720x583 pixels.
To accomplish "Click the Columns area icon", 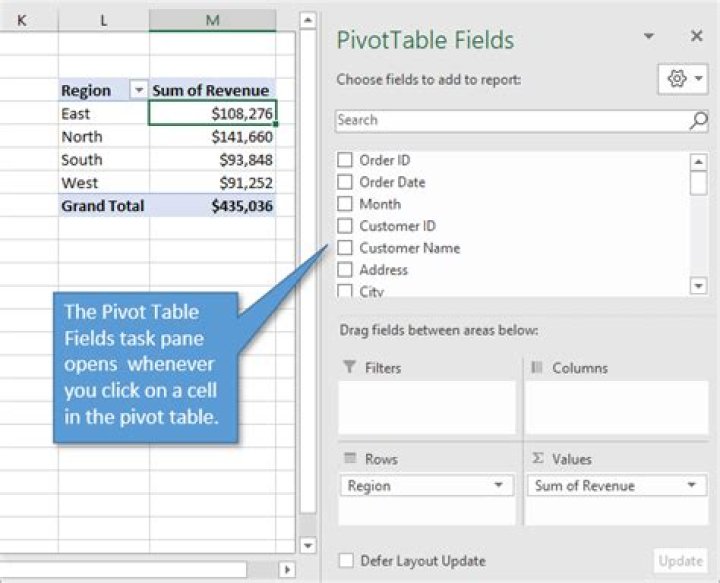I will 537,367.
